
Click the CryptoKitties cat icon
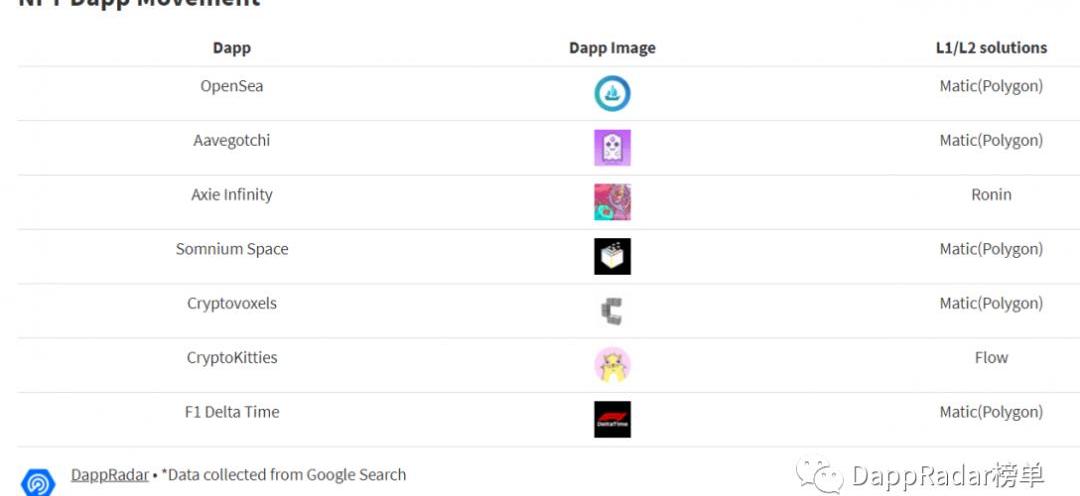point(612,365)
